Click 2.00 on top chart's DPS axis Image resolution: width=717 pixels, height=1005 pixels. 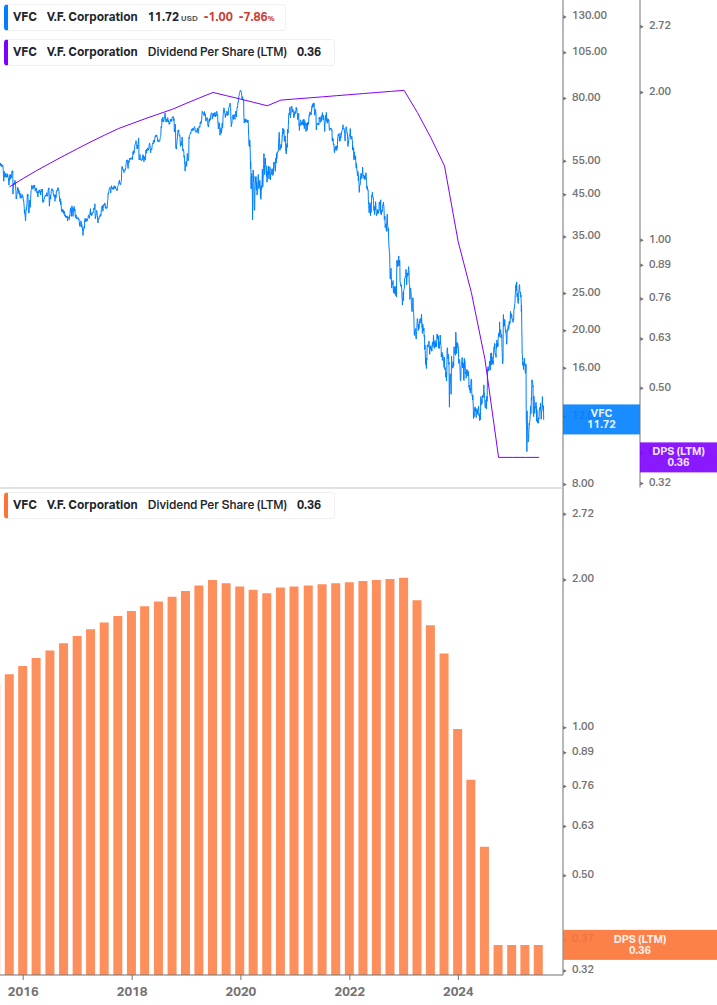point(660,92)
